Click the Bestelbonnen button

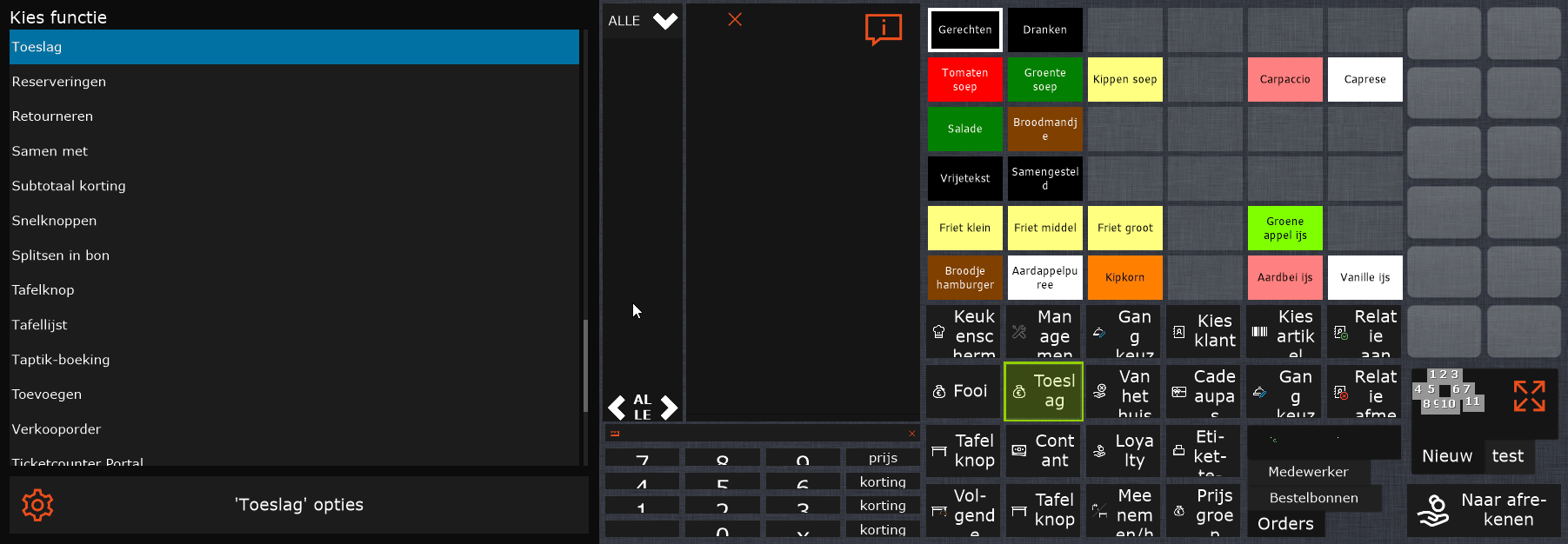[1313, 498]
